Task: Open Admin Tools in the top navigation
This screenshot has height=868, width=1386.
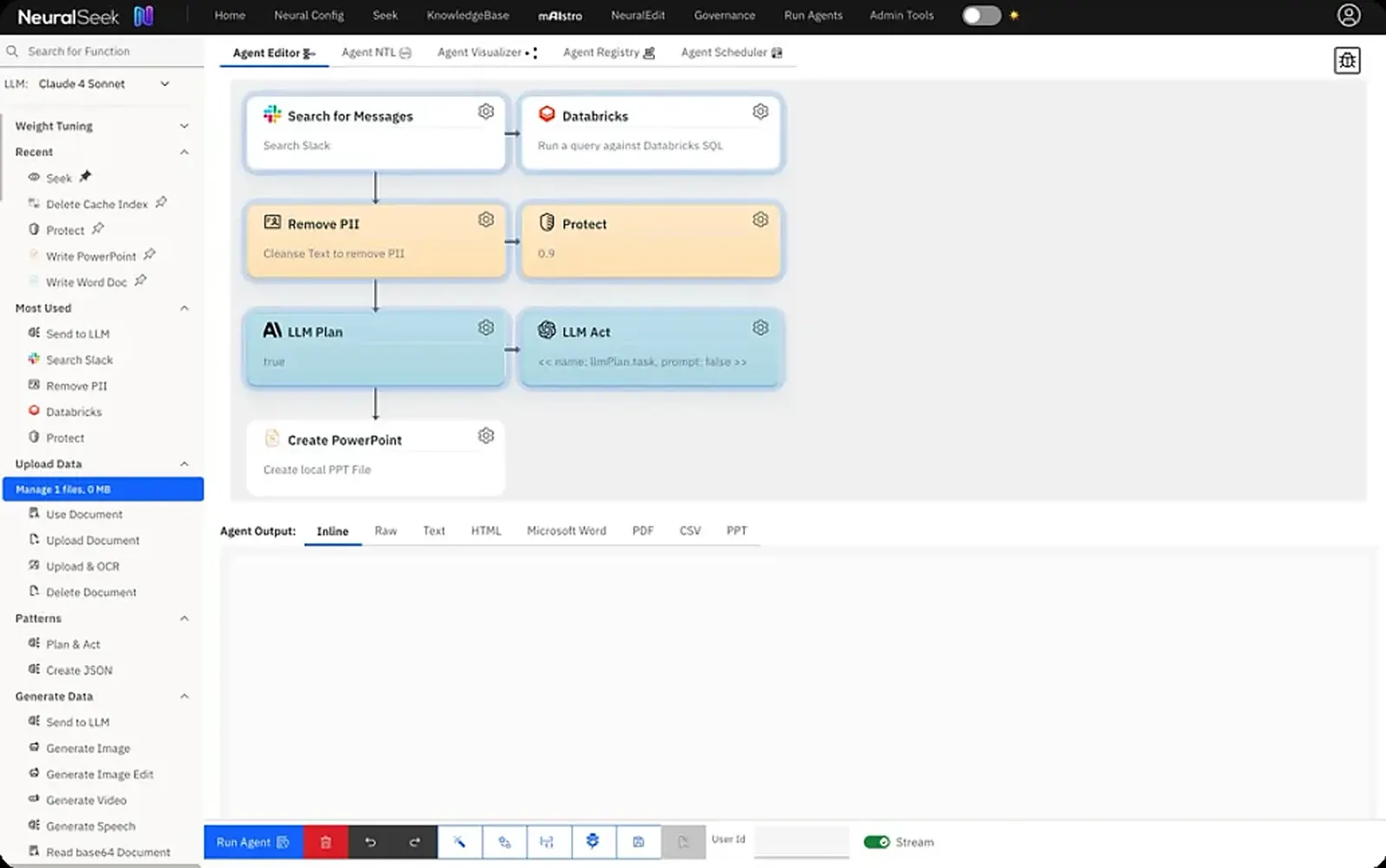Action: (902, 16)
